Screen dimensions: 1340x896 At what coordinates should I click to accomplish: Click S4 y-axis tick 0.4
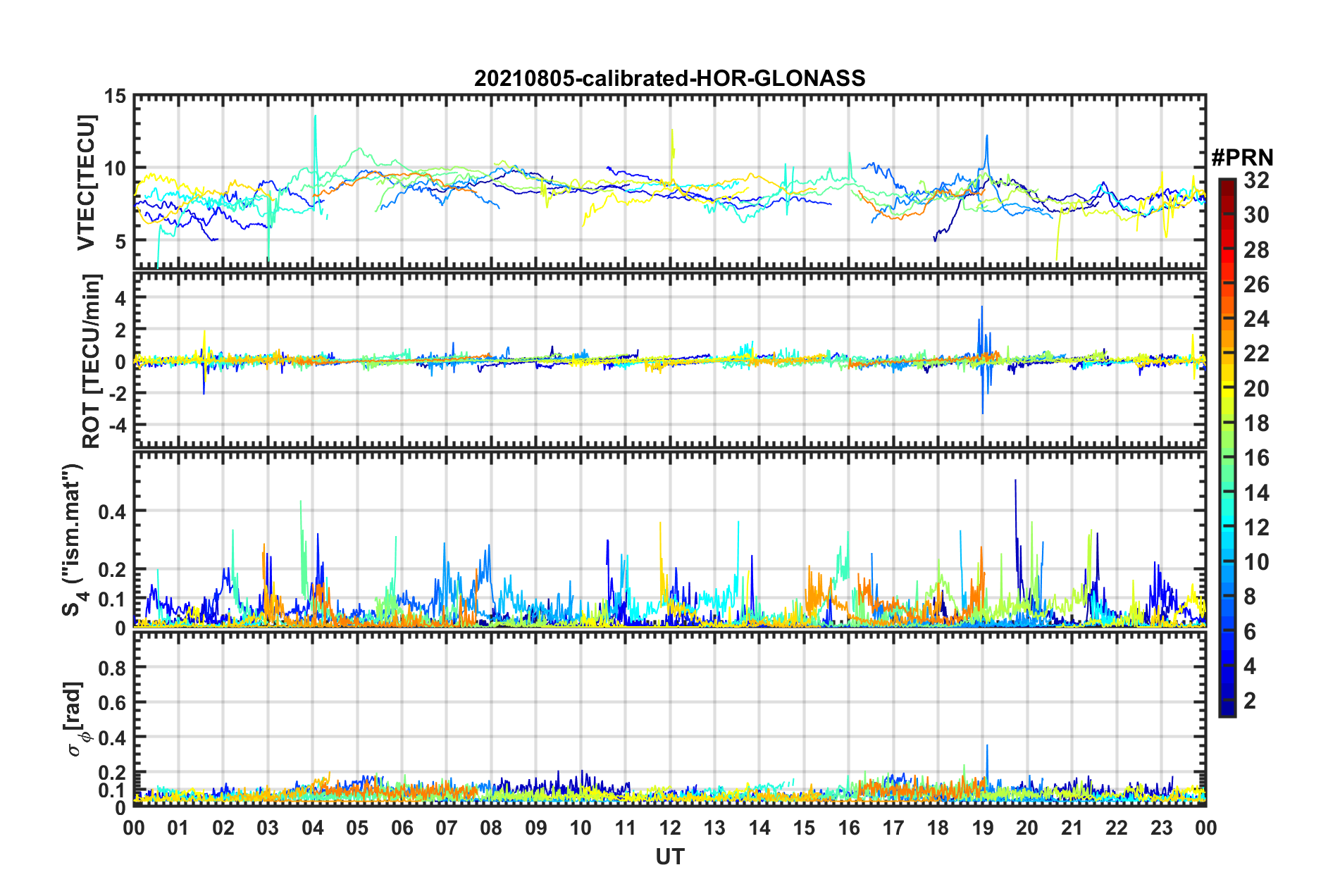(113, 512)
